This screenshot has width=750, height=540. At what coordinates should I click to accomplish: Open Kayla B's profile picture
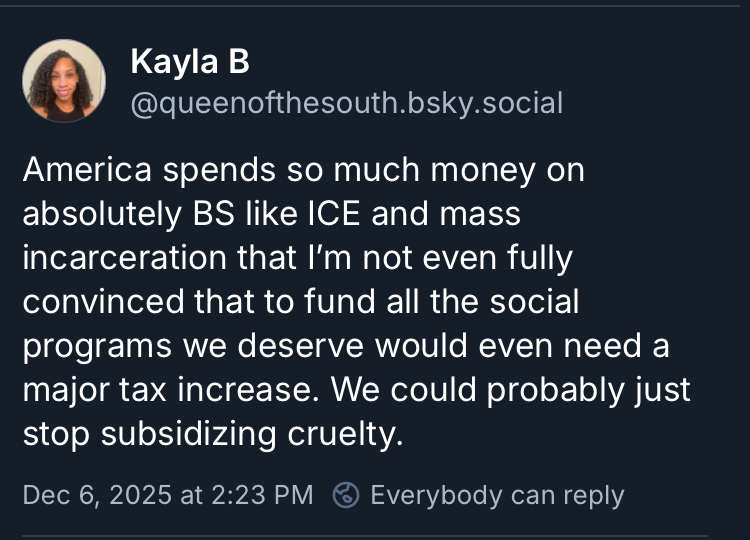tap(63, 81)
